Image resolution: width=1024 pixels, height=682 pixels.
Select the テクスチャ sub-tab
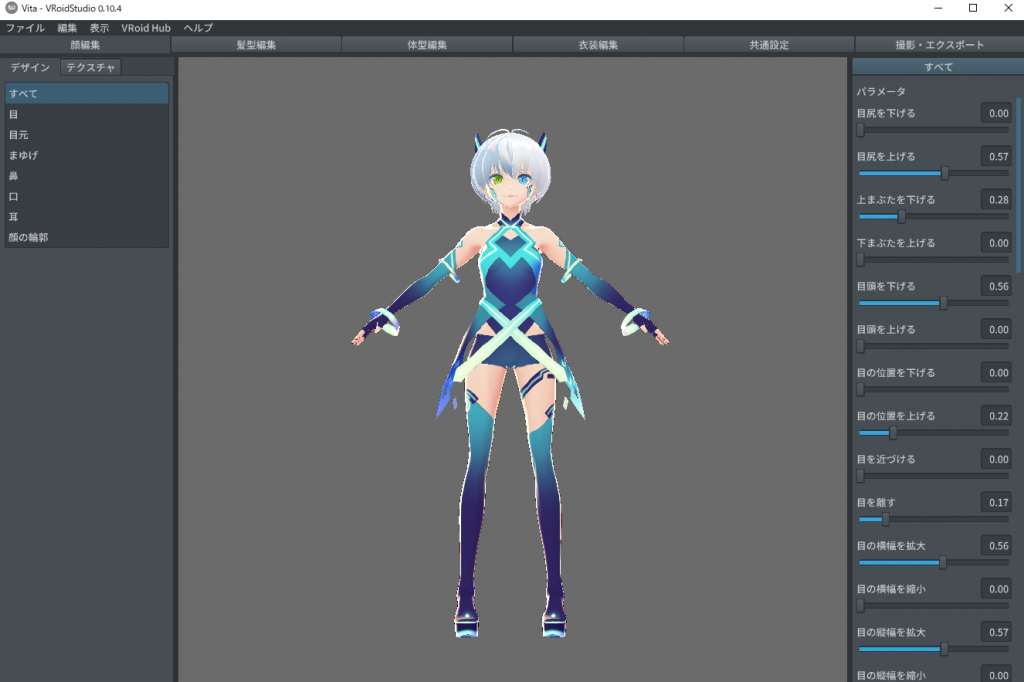[91, 68]
